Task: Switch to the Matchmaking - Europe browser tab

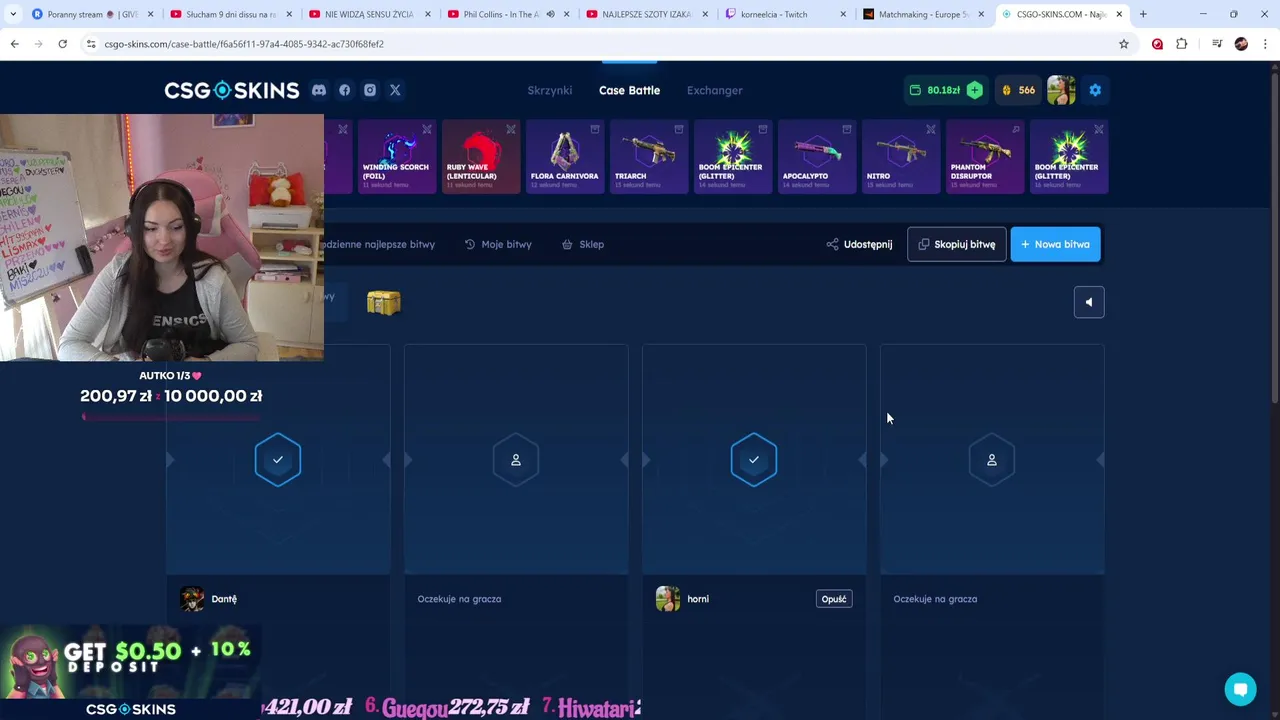Action: coord(923,14)
